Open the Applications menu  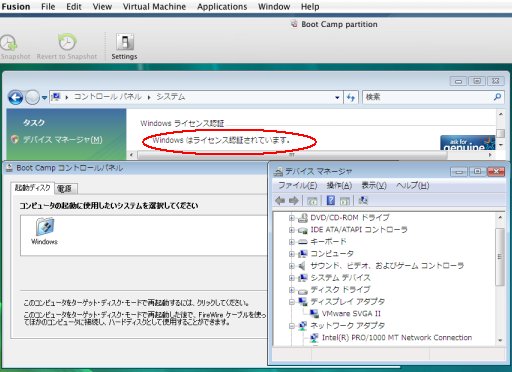[222, 7]
